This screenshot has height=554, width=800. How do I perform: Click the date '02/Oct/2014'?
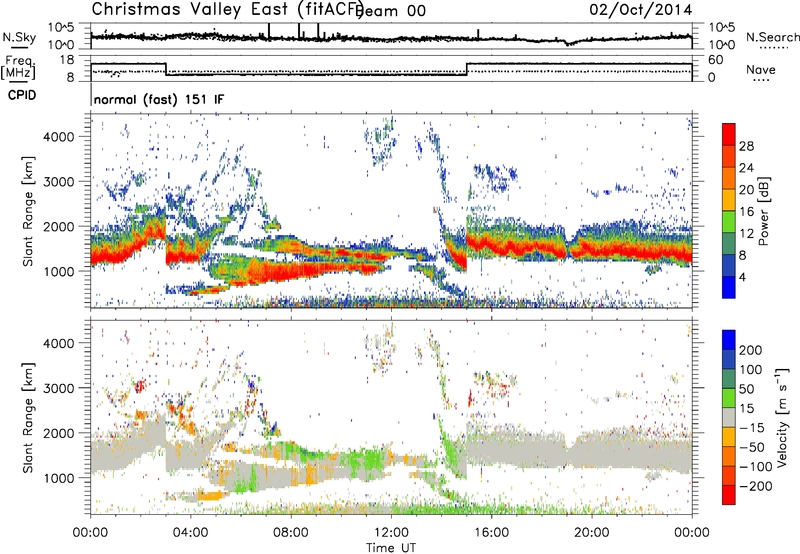click(x=641, y=10)
